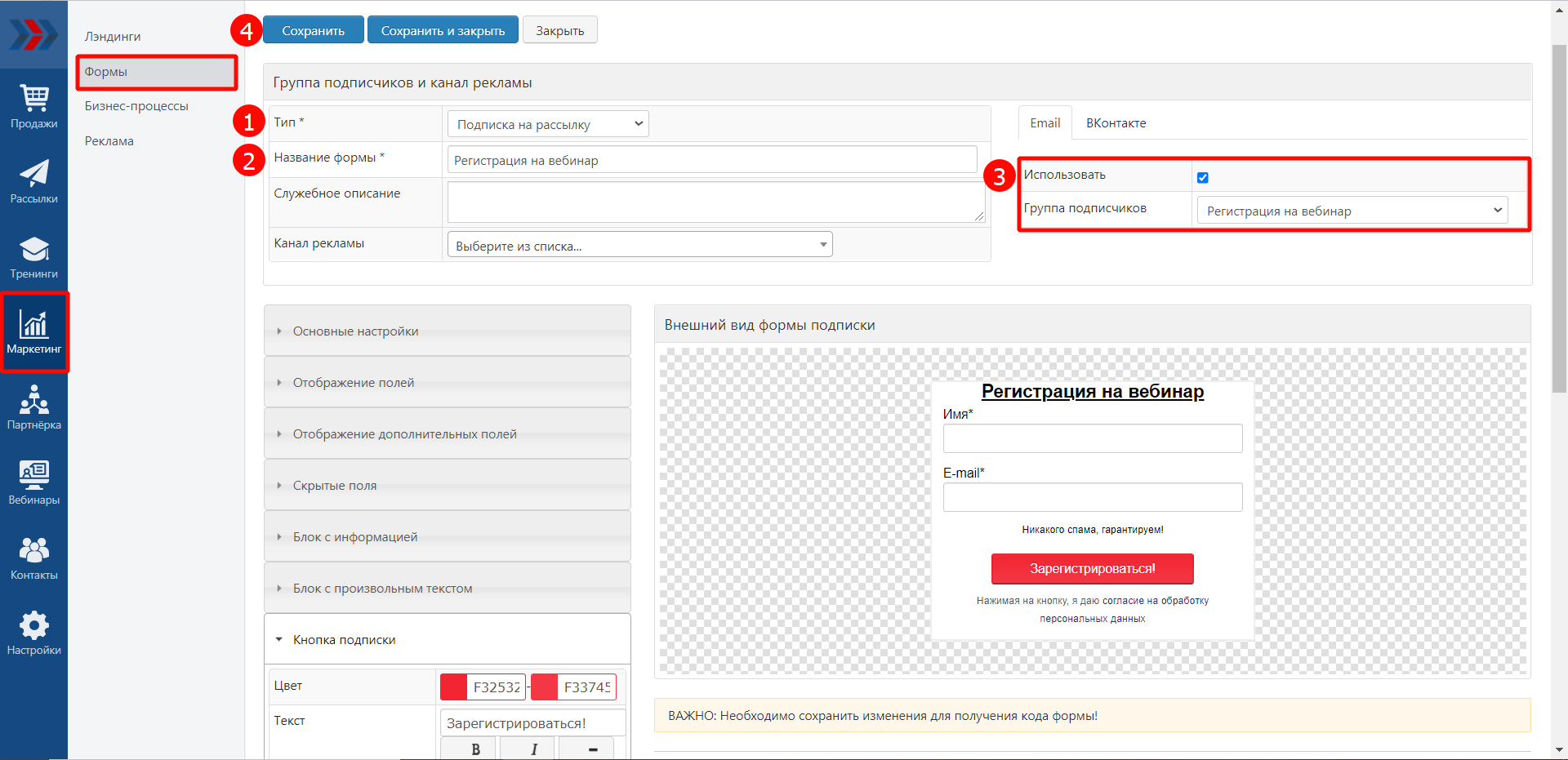1568x760 pixels.
Task: Expand the Основные настройки section
Action: pyautogui.click(x=447, y=331)
